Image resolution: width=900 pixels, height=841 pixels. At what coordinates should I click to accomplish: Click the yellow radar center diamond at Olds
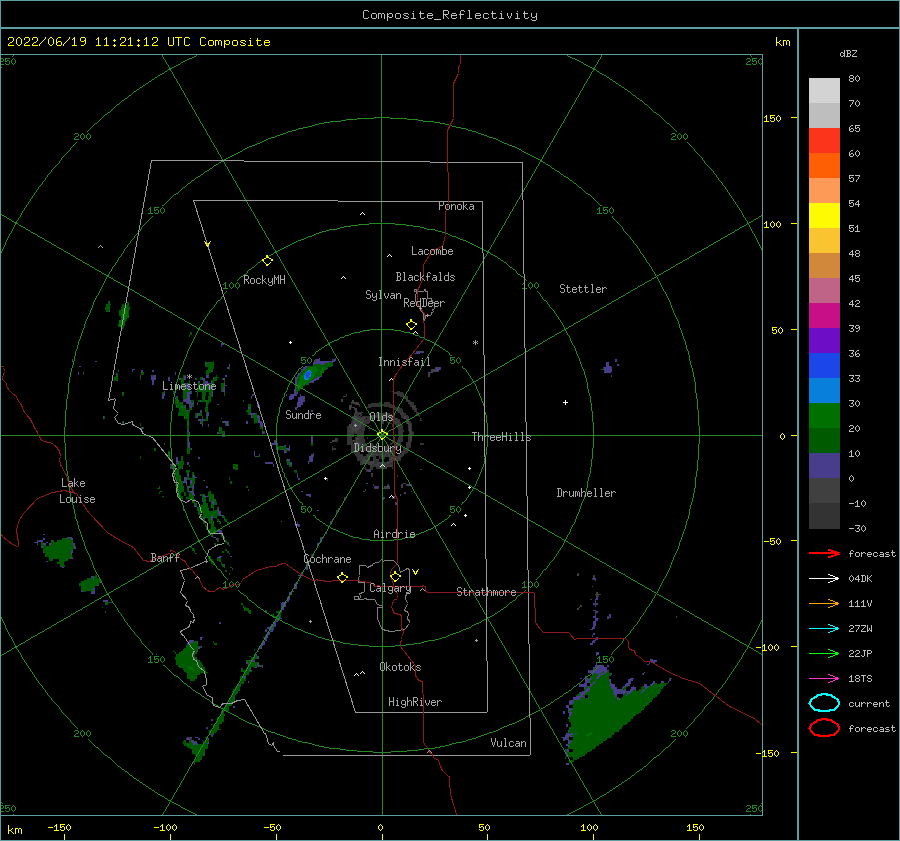pyautogui.click(x=382, y=435)
